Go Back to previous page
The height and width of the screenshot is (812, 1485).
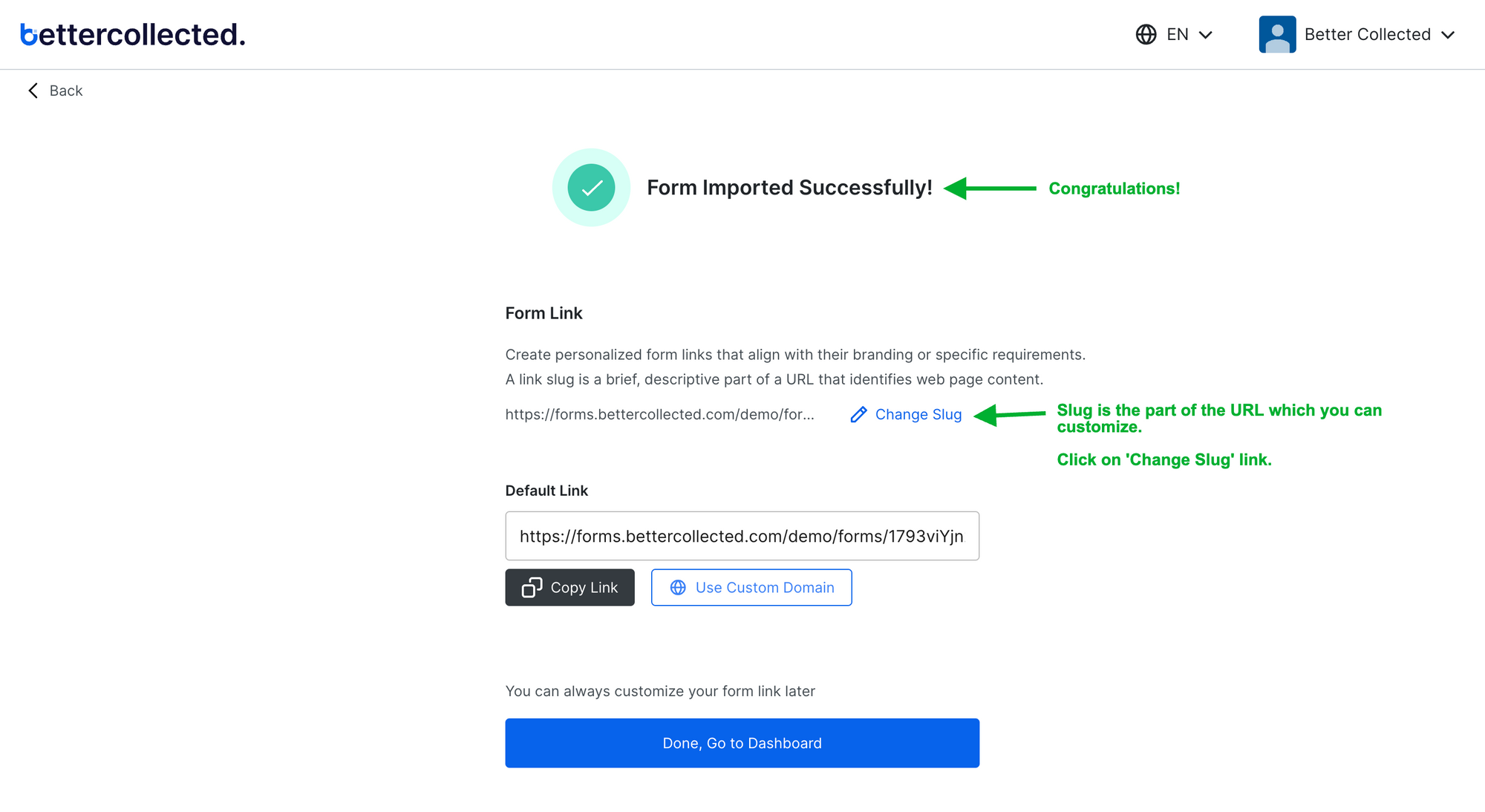(x=55, y=91)
